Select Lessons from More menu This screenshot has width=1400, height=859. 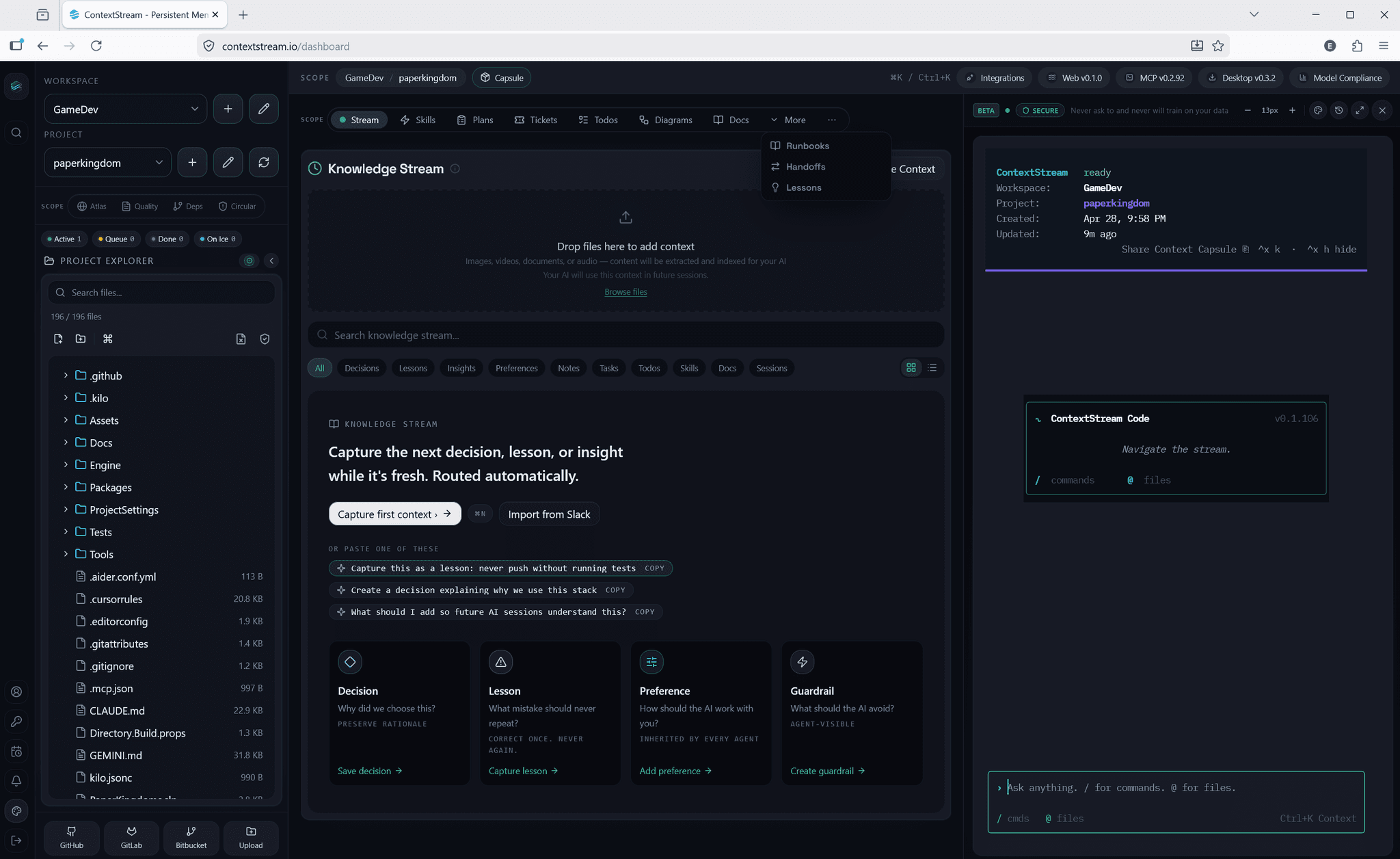(x=826, y=187)
